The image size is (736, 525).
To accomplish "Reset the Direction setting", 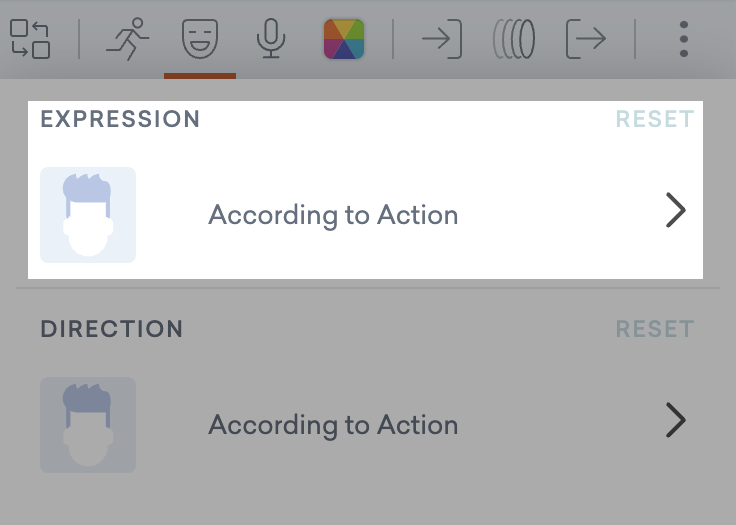I will (654, 329).
